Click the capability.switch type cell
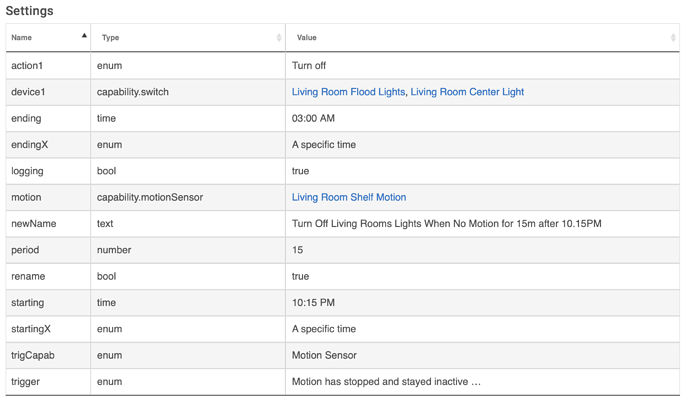 tap(188, 92)
